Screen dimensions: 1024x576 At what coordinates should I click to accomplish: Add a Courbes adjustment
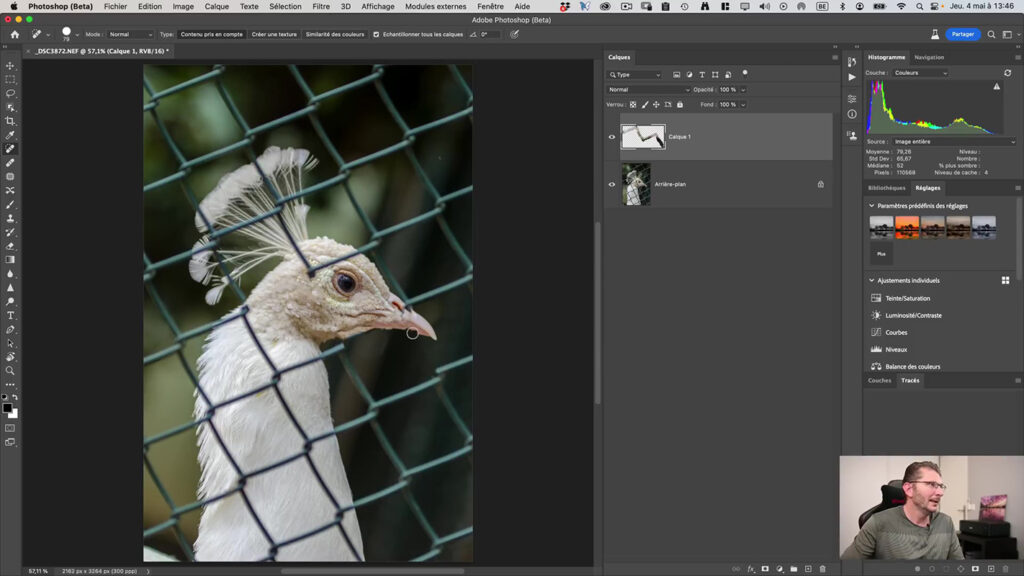[x=896, y=332]
